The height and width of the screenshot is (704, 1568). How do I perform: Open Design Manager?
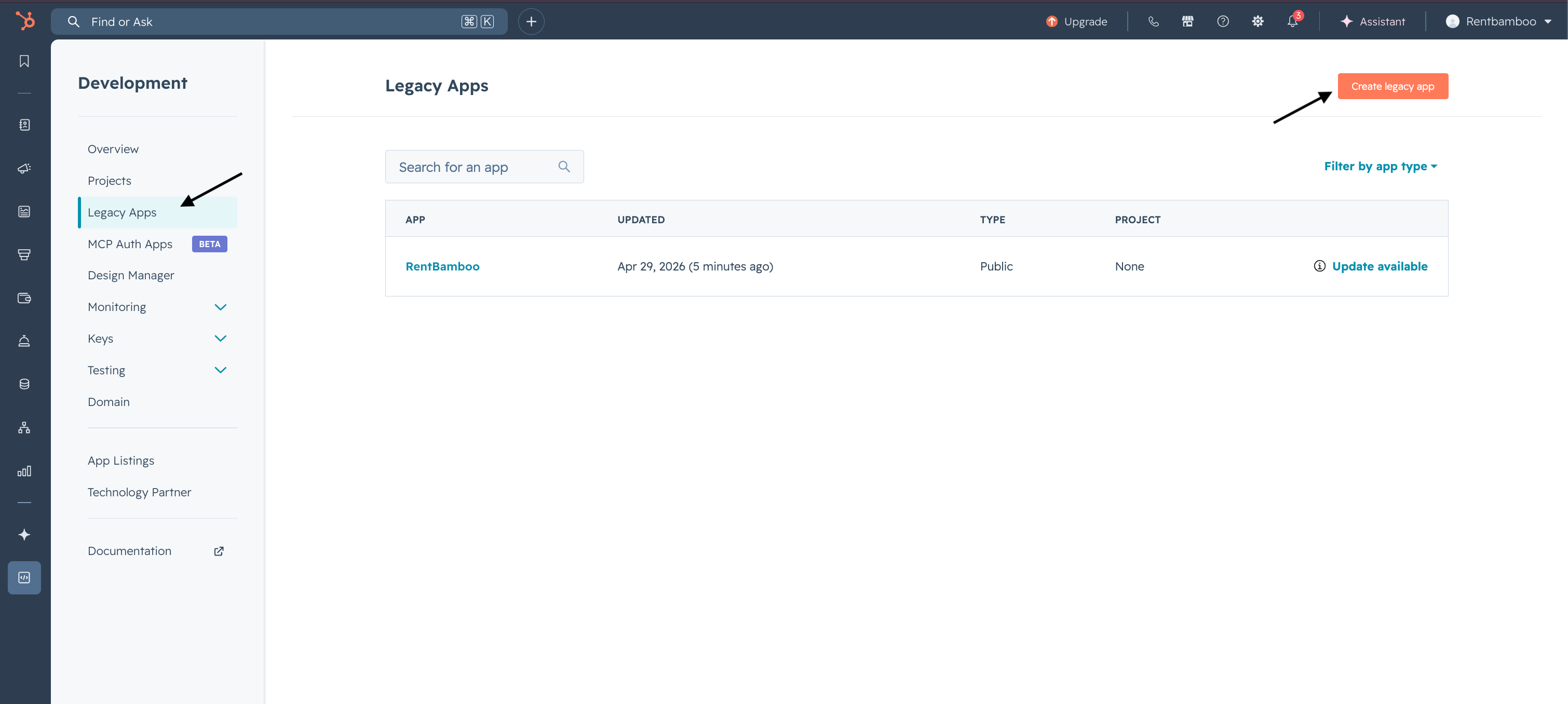tap(131, 276)
